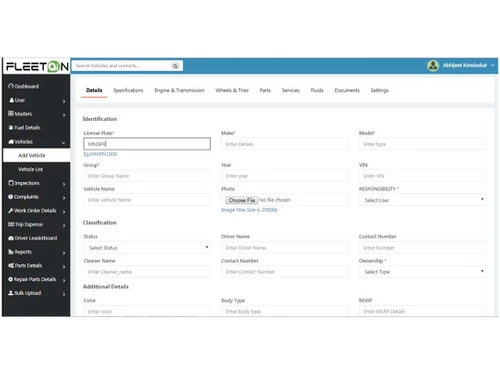The height and width of the screenshot is (375, 500).
Task: Click the Enter Cleaner_name field
Action: coord(147,272)
